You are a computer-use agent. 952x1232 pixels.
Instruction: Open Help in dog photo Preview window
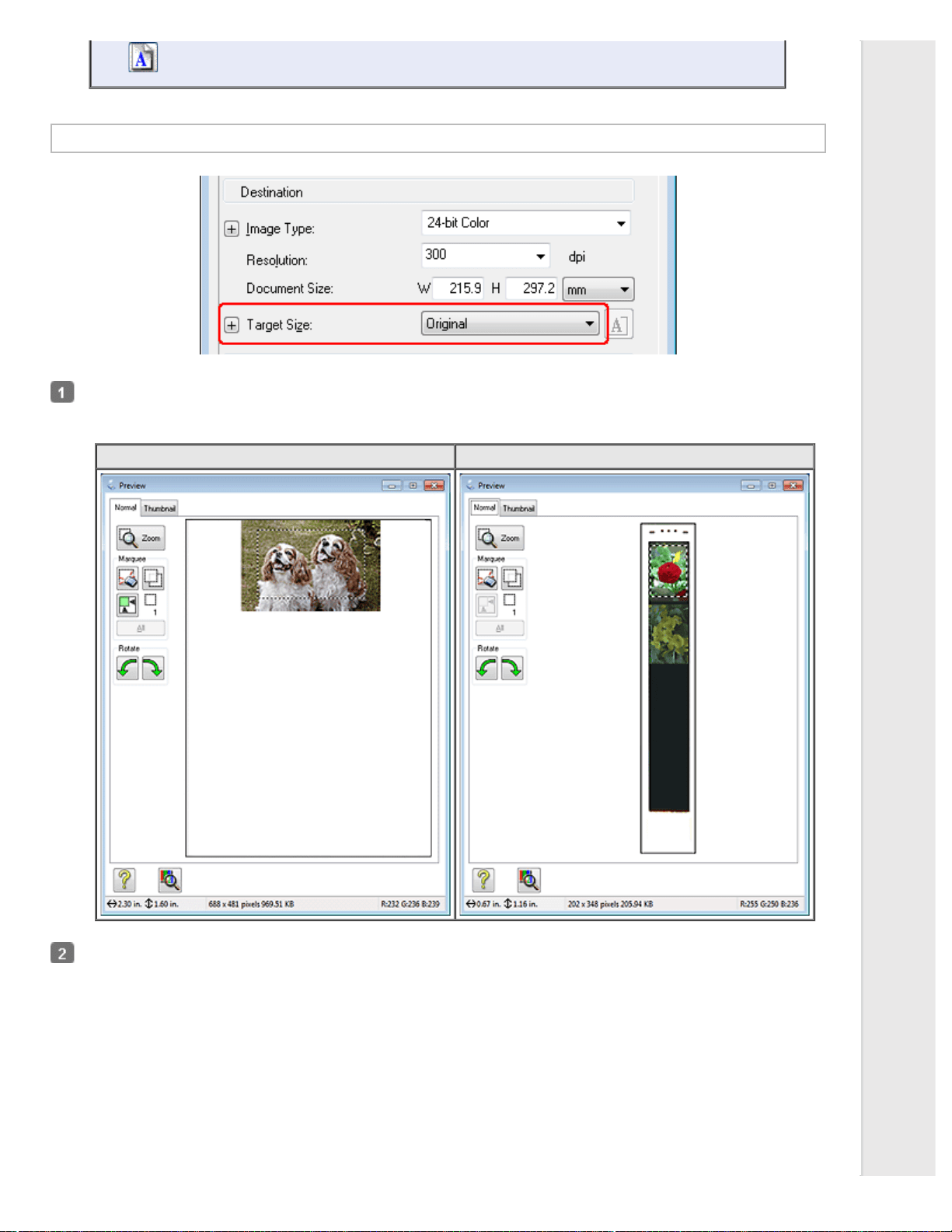pos(124,880)
